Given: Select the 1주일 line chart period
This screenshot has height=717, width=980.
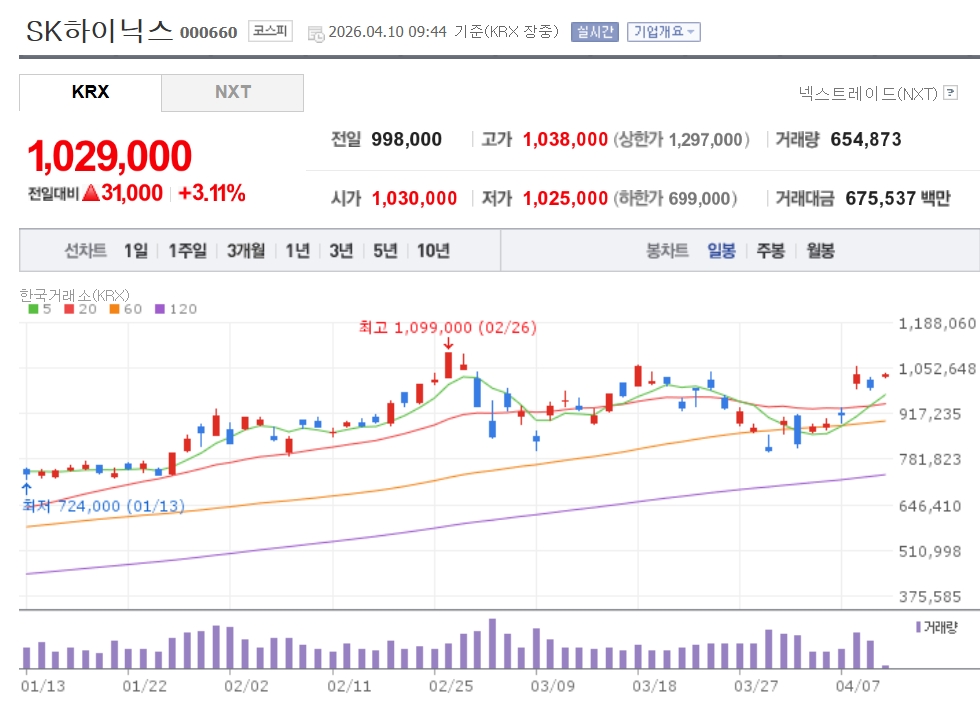Looking at the screenshot, I should (x=187, y=250).
